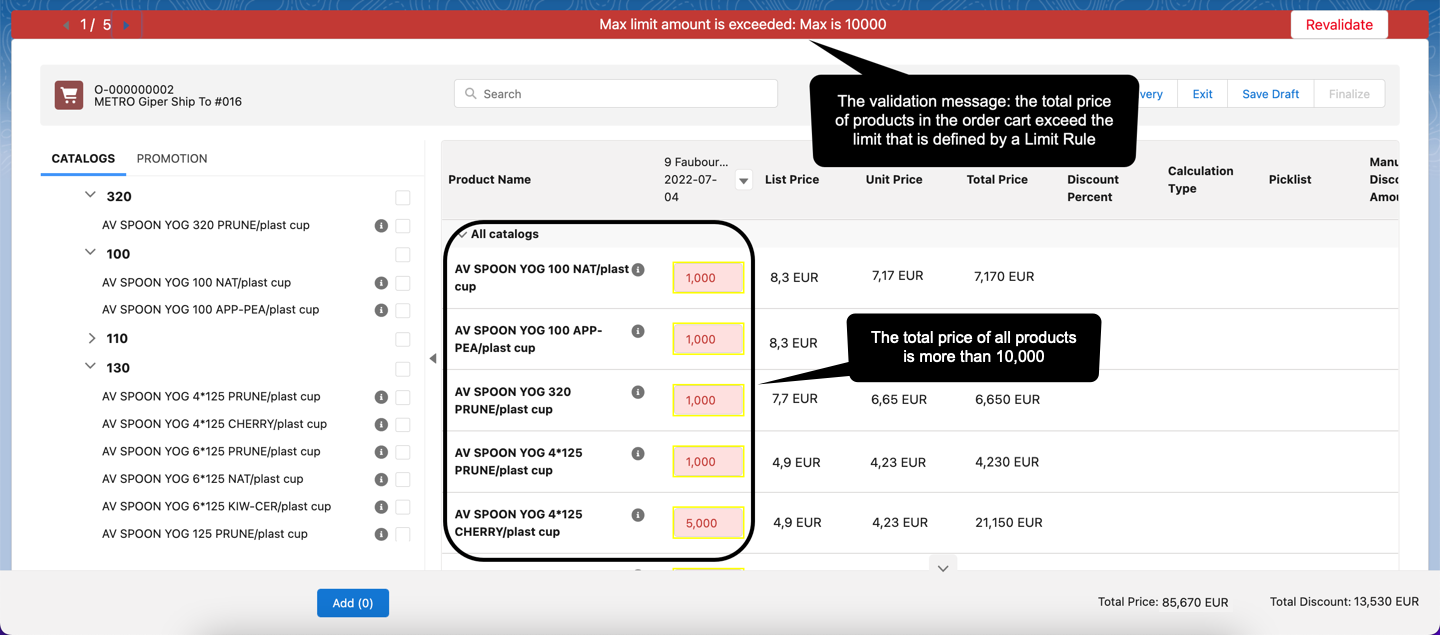Screen dimensions: 1440x635
Task: Click the Revalidate button
Action: pyautogui.click(x=1339, y=24)
